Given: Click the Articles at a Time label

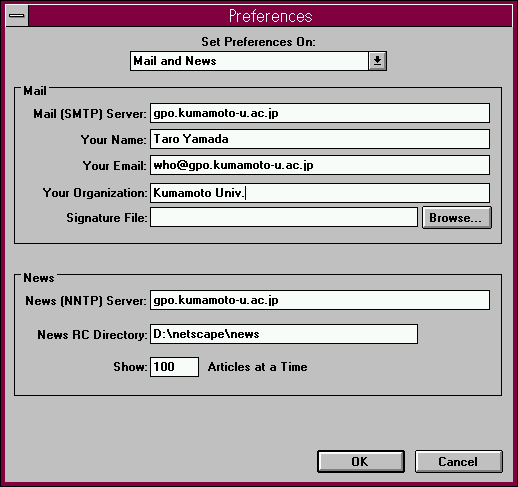Looking at the screenshot, I should point(257,367).
